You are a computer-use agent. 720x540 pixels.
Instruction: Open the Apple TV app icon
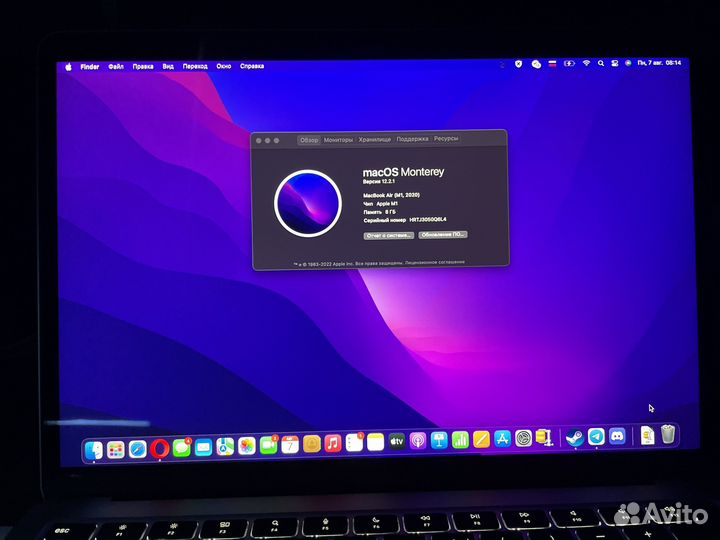point(397,442)
